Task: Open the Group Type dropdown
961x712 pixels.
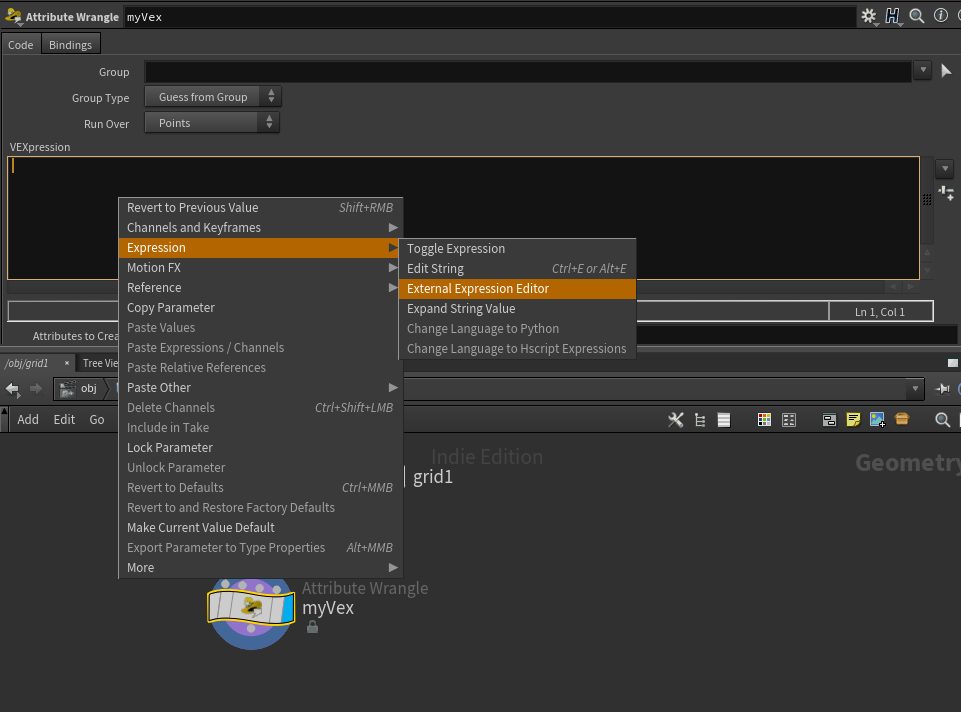Action: click(x=213, y=97)
